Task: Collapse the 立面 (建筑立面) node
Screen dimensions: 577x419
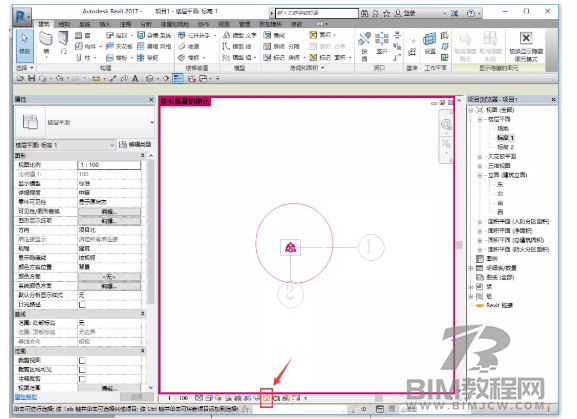Action: [480, 175]
